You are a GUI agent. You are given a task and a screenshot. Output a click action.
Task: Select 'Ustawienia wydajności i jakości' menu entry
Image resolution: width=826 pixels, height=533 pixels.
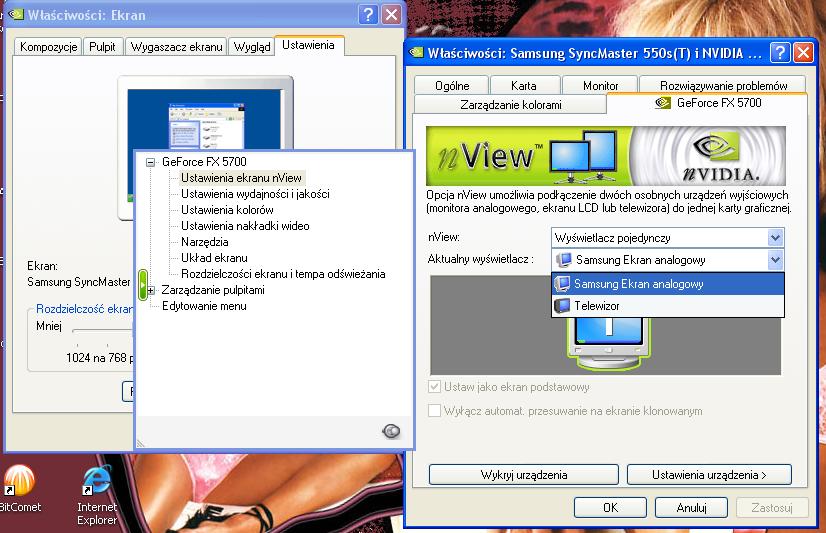tap(255, 194)
